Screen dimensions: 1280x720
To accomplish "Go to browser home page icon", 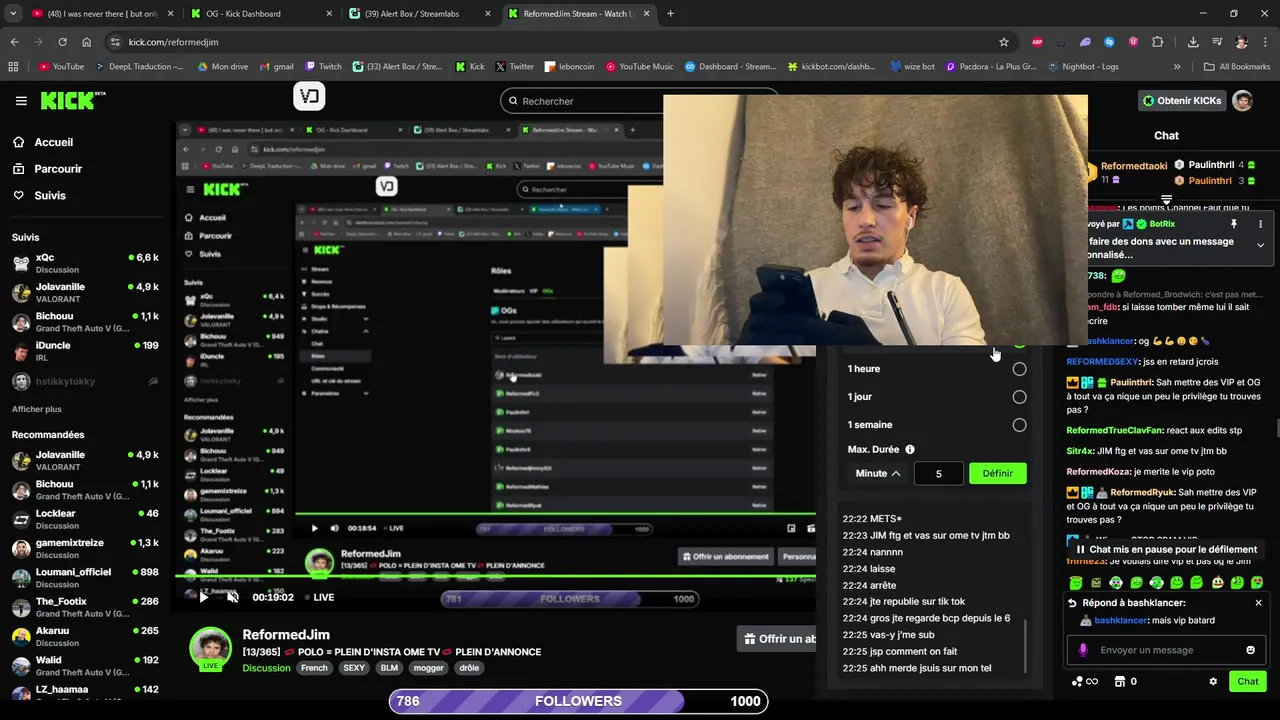I will pyautogui.click(x=86, y=42).
